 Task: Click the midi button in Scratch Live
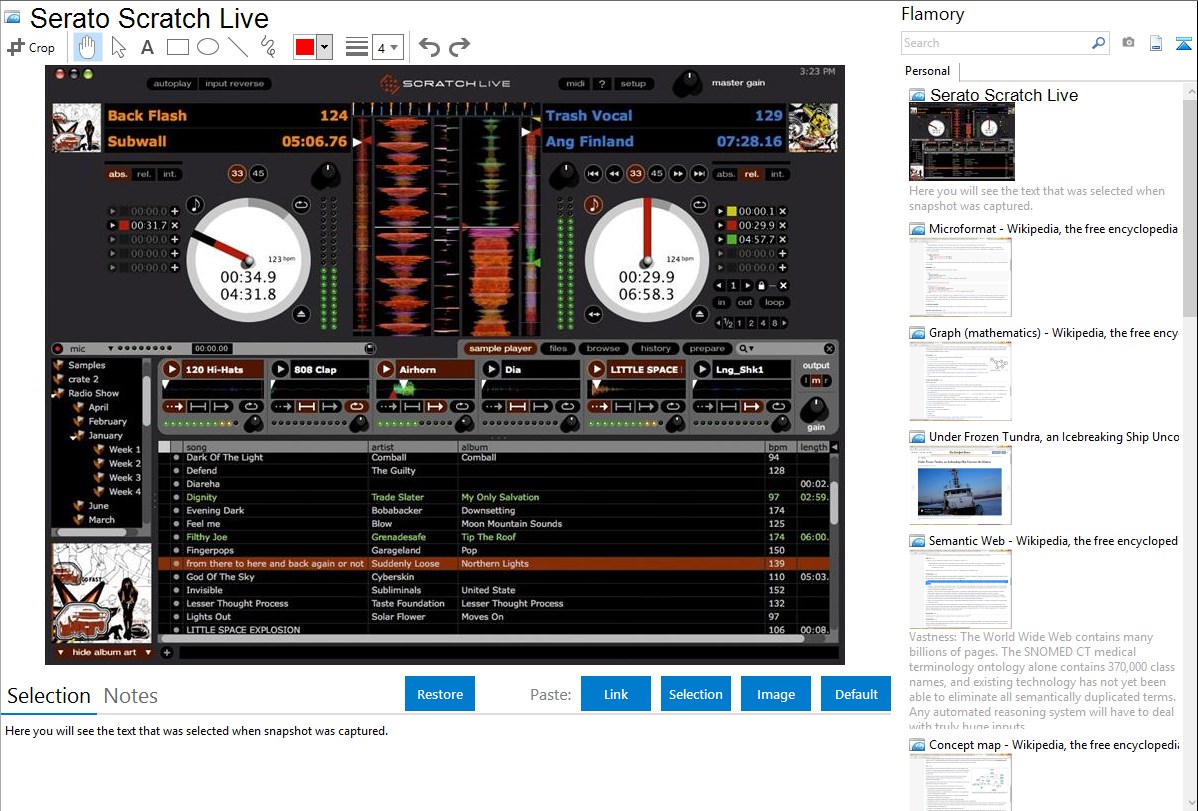(575, 83)
